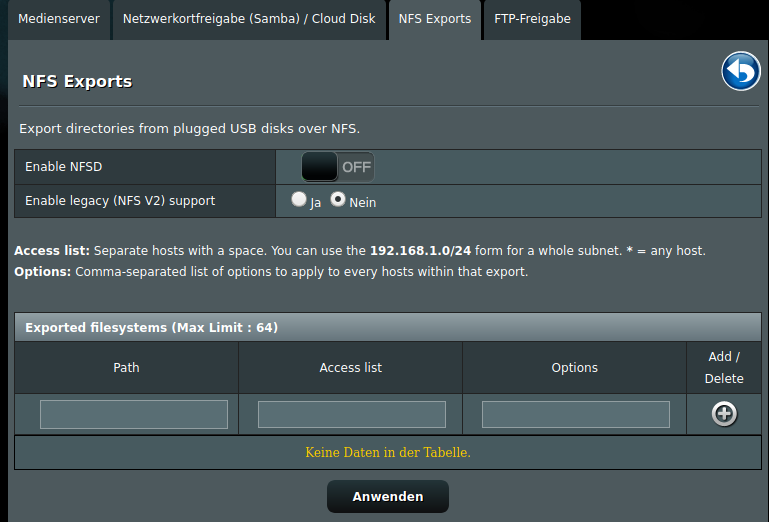Click the Access list column header

pyautogui.click(x=351, y=367)
